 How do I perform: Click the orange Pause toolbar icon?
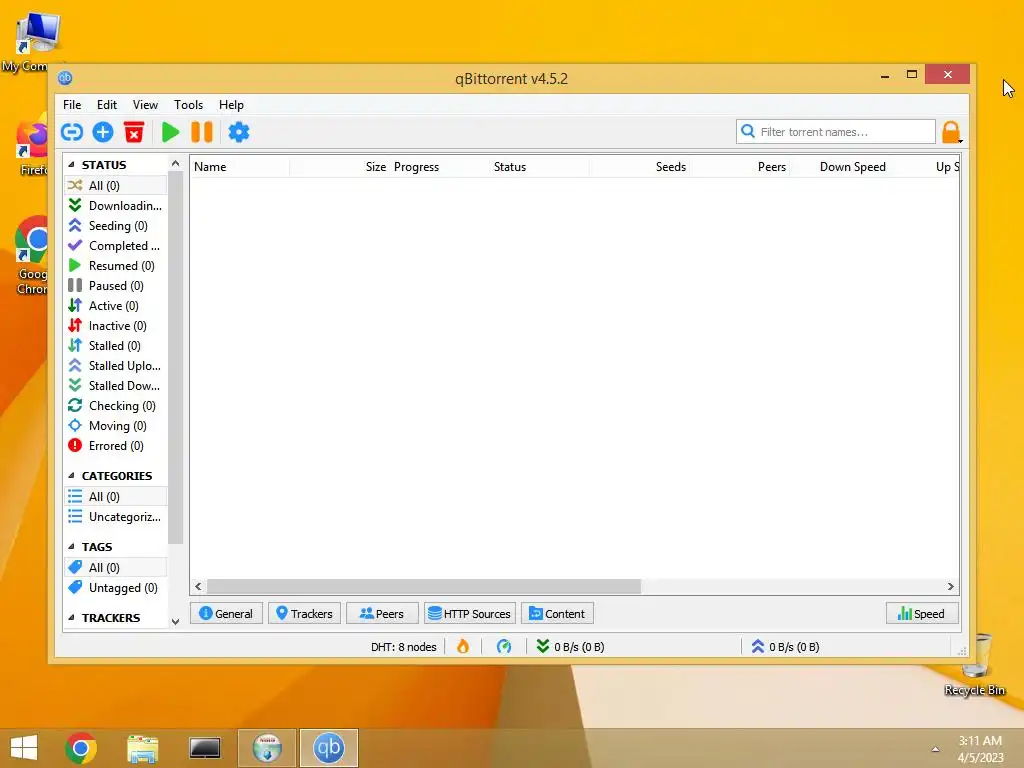click(x=202, y=133)
